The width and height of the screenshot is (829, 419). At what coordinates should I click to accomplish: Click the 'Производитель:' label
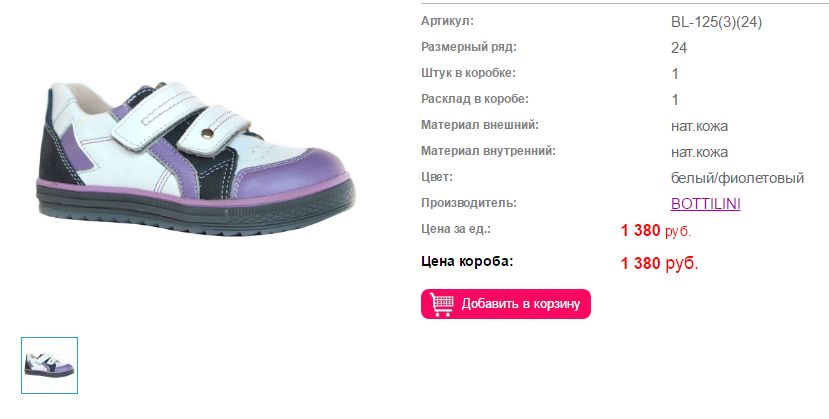[468, 203]
